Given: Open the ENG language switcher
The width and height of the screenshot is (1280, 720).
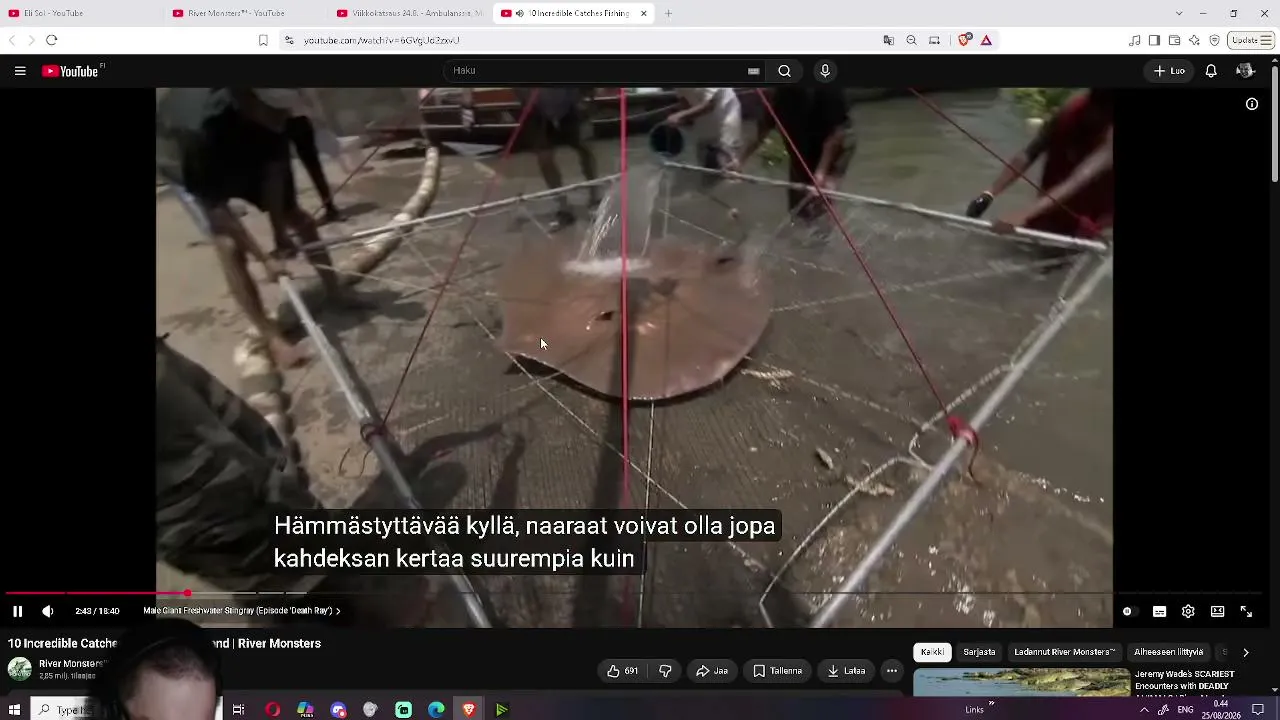Looking at the screenshot, I should pyautogui.click(x=1185, y=710).
